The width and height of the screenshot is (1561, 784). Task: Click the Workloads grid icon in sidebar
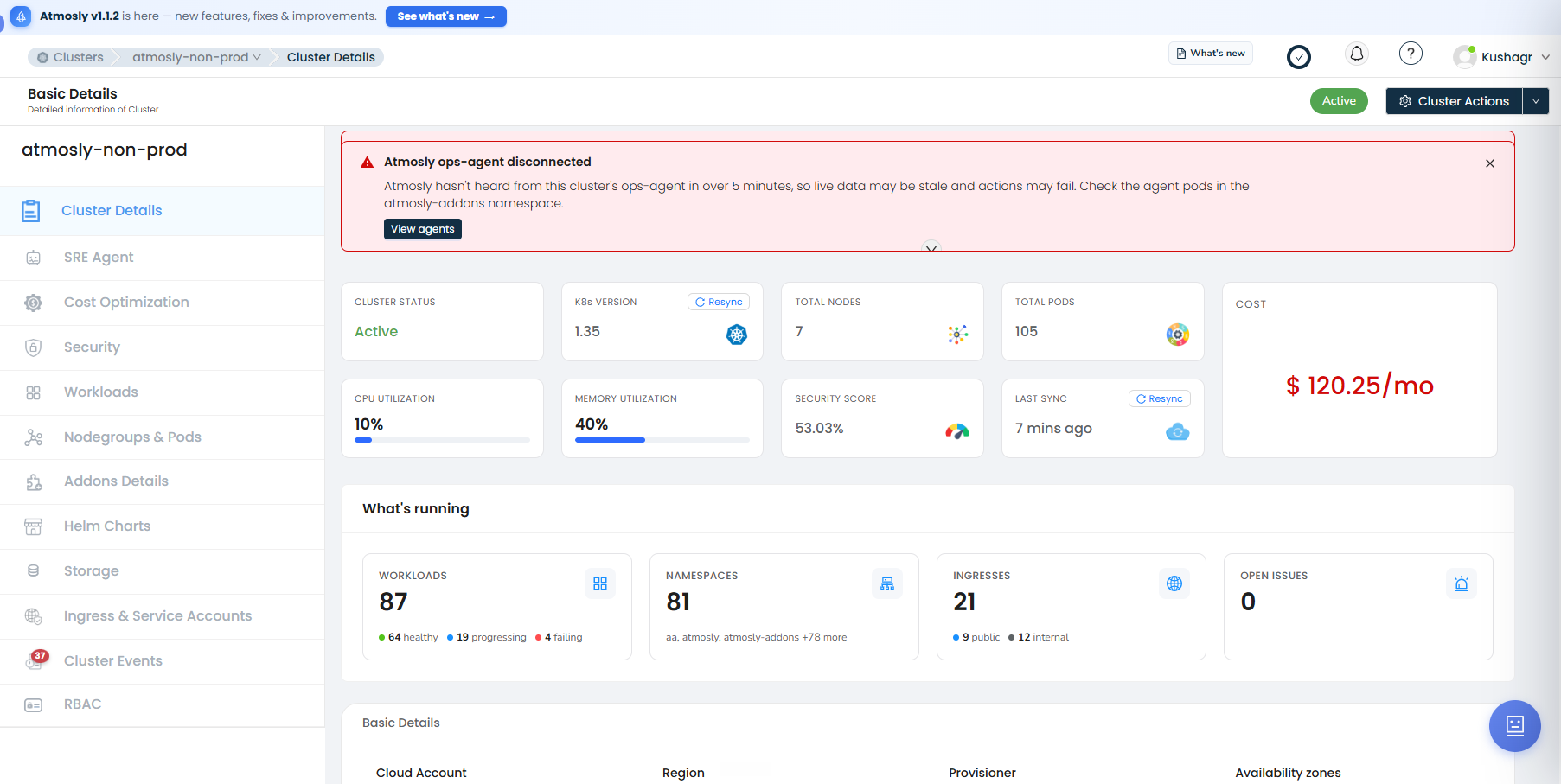tap(34, 392)
